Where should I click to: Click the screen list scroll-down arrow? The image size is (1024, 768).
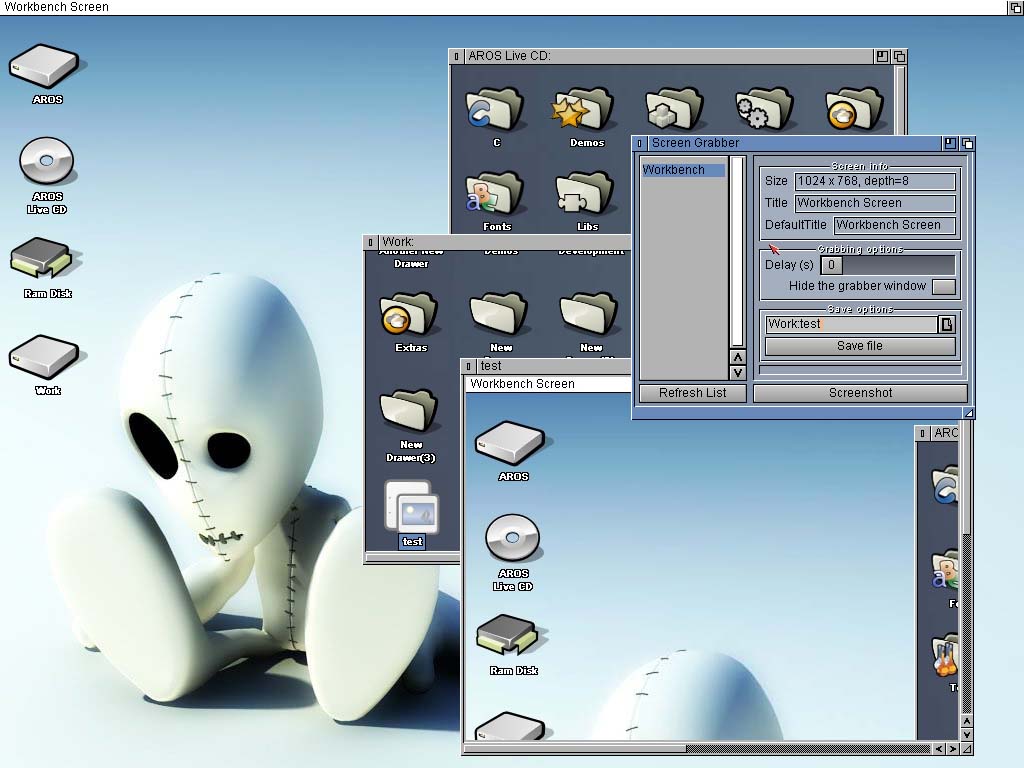pos(737,373)
